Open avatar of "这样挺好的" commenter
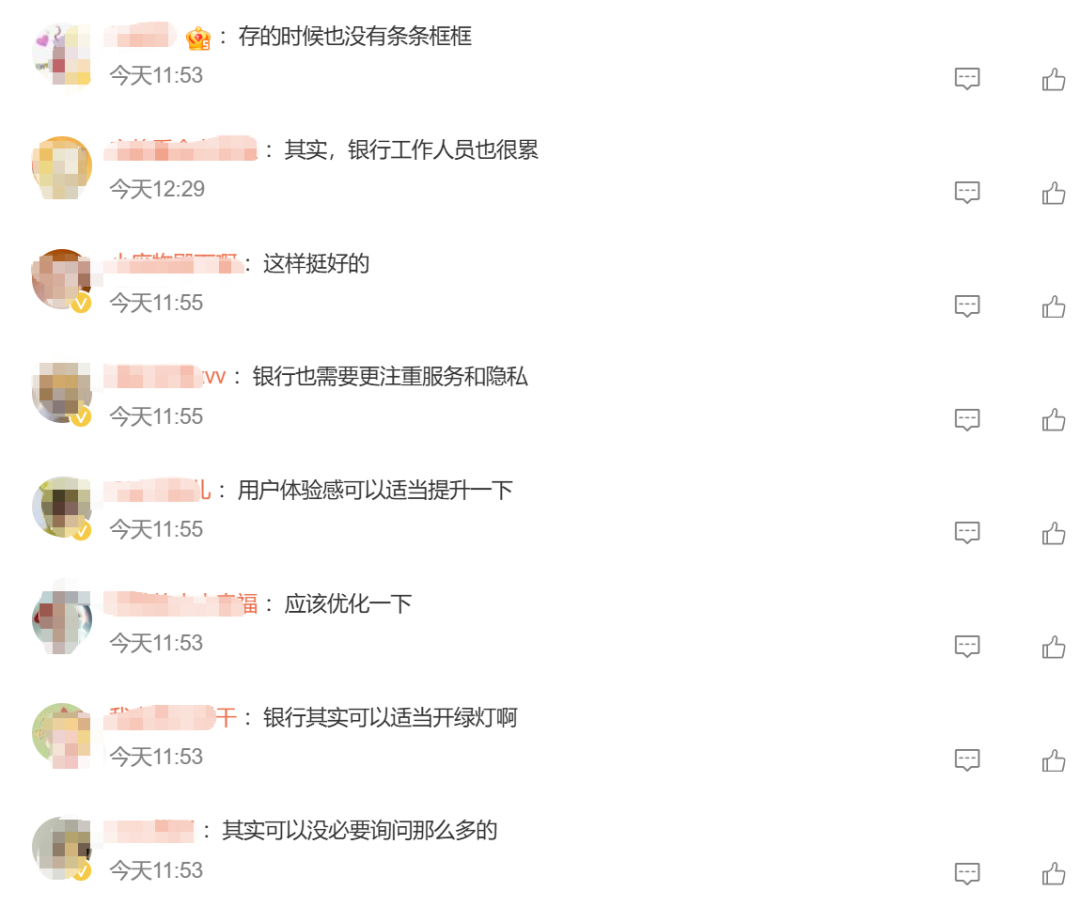This screenshot has width=1080, height=907. pos(62,279)
